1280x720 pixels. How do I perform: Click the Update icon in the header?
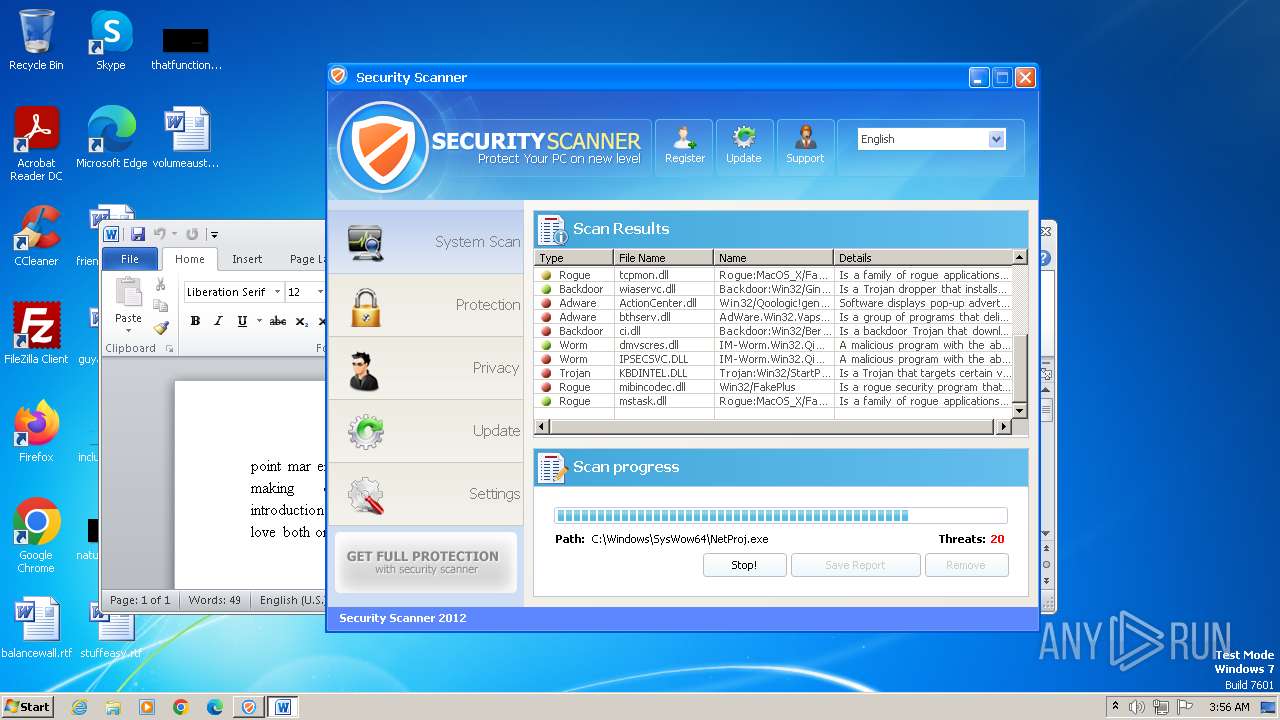[x=743, y=147]
